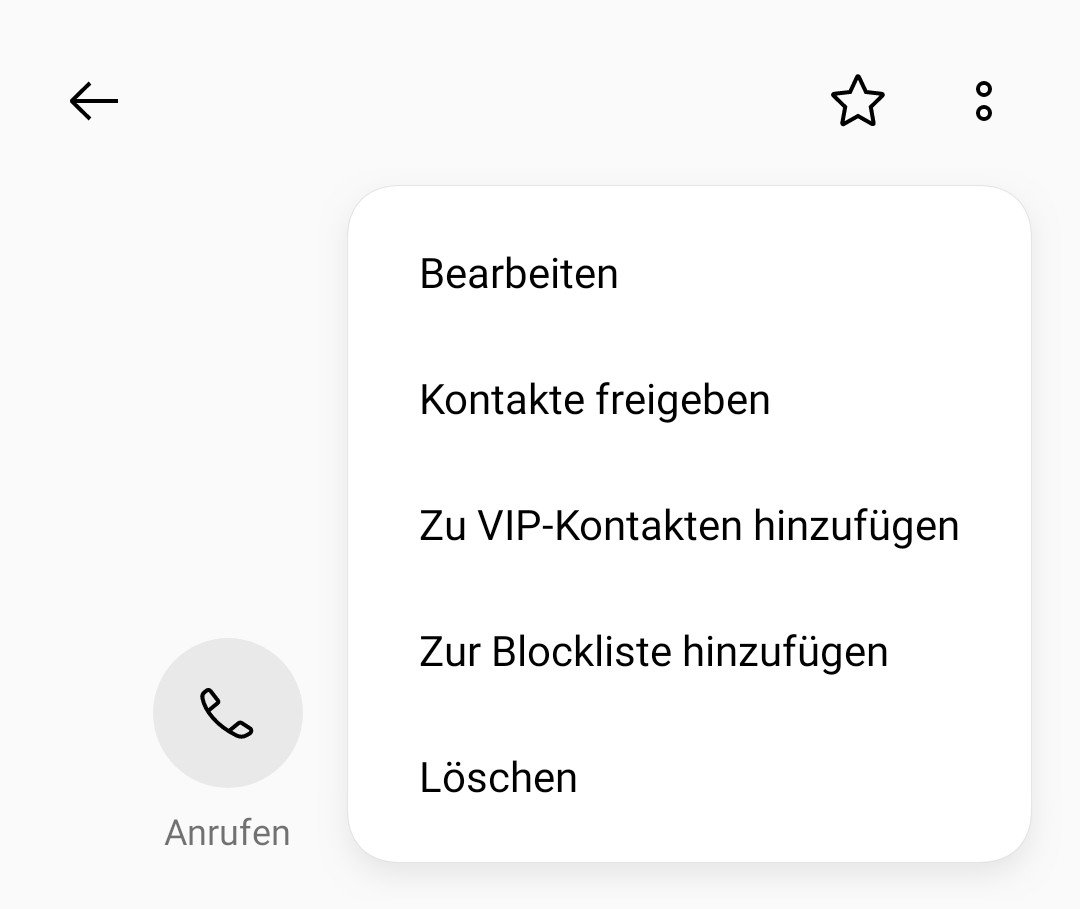Select Zu VIP-Kontakten hinzufügen

(689, 525)
